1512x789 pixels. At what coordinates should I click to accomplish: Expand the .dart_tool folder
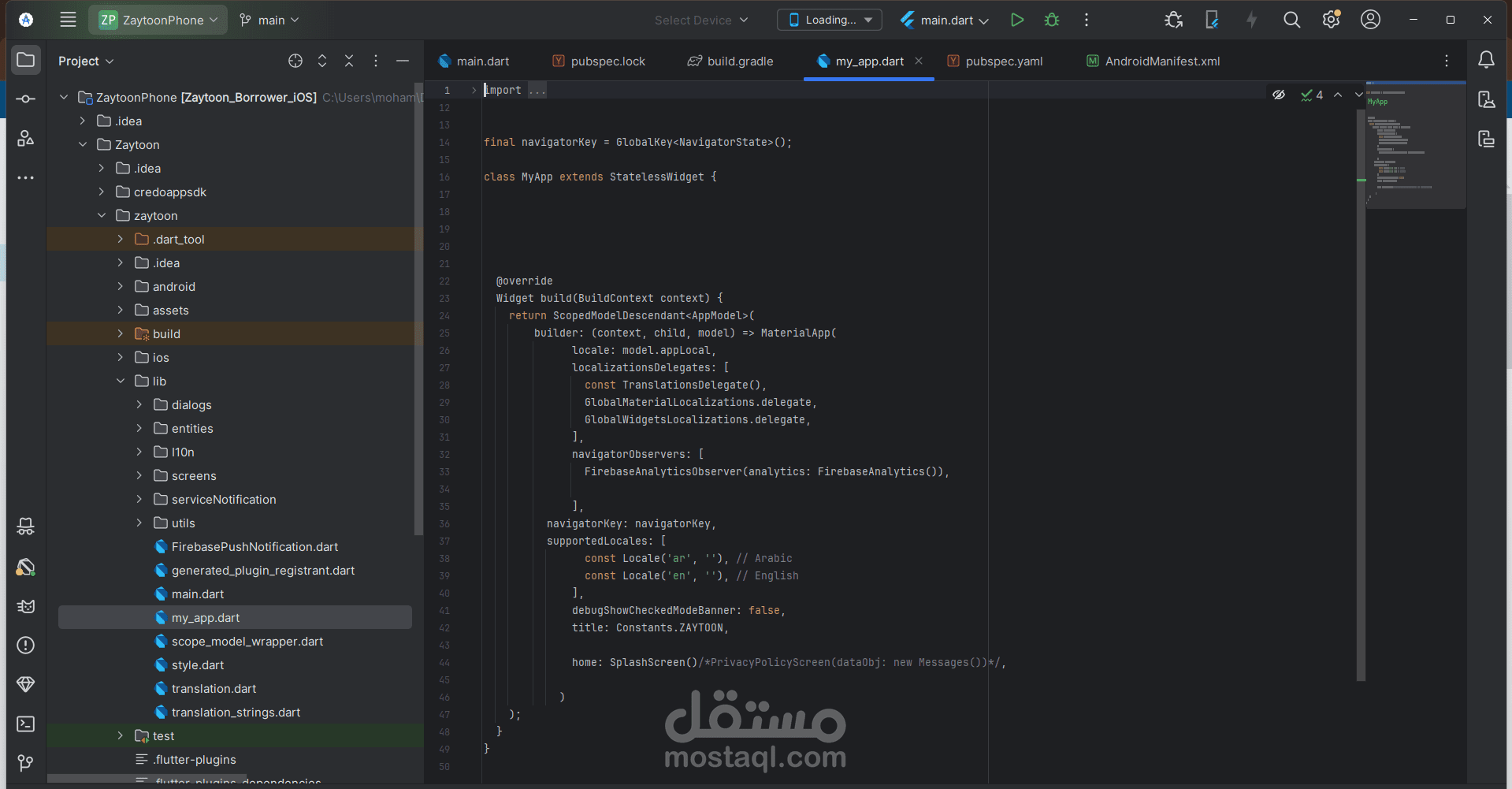coord(121,239)
